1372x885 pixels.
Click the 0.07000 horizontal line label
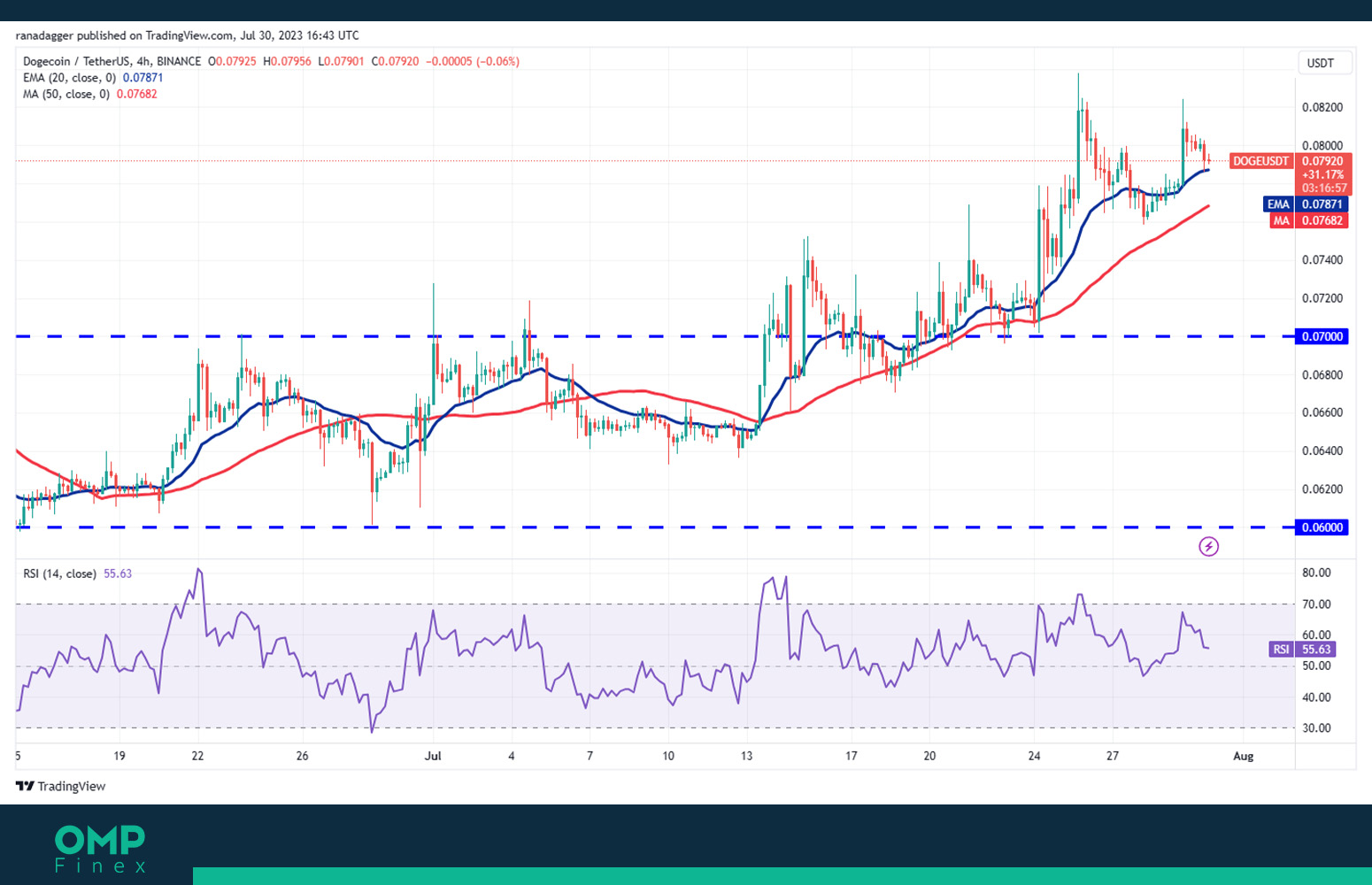tap(1322, 336)
